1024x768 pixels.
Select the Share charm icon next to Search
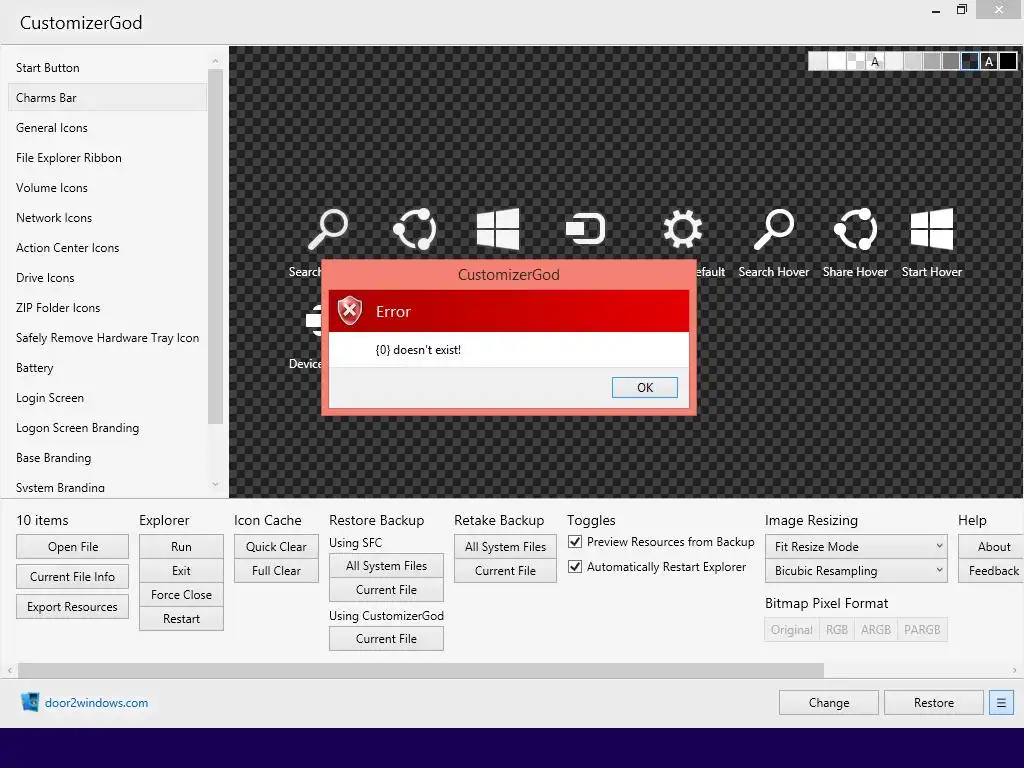pyautogui.click(x=415, y=229)
